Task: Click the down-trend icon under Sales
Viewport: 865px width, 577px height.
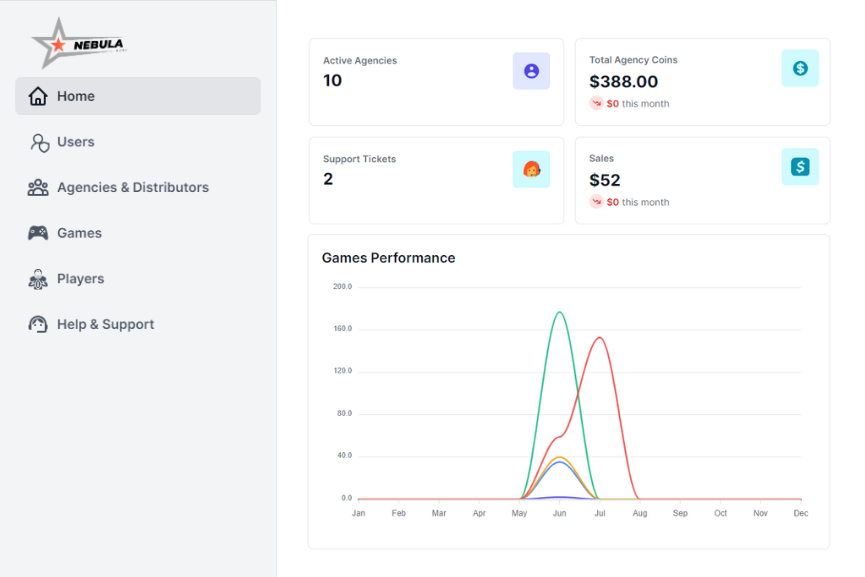Action: pyautogui.click(x=596, y=202)
